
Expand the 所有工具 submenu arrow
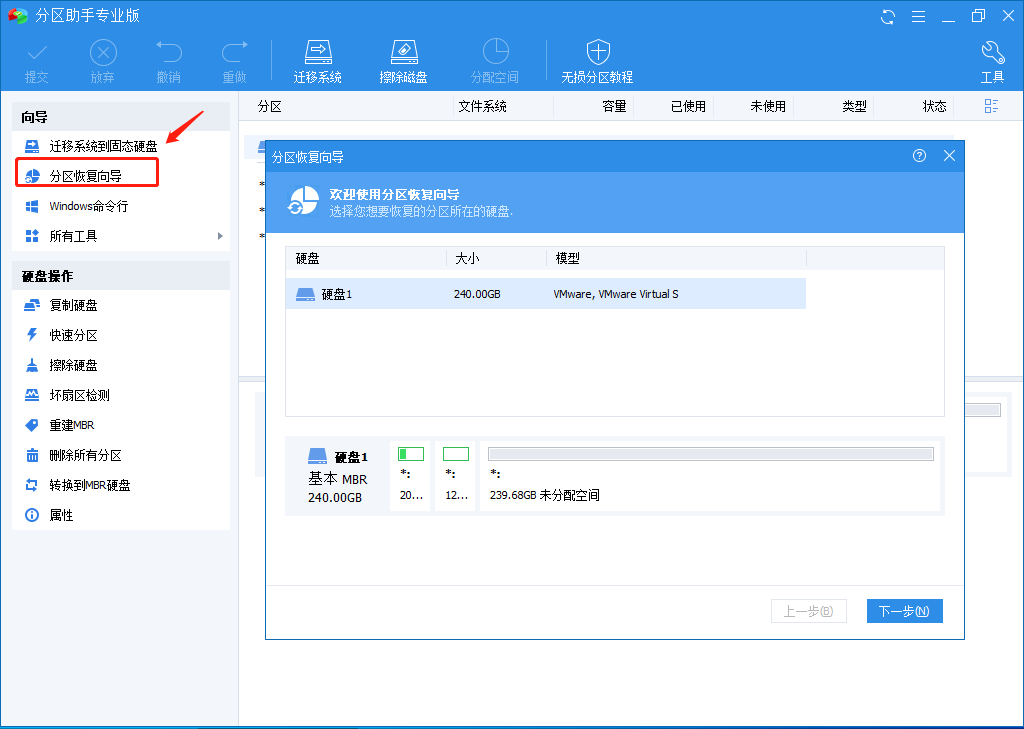coord(220,236)
